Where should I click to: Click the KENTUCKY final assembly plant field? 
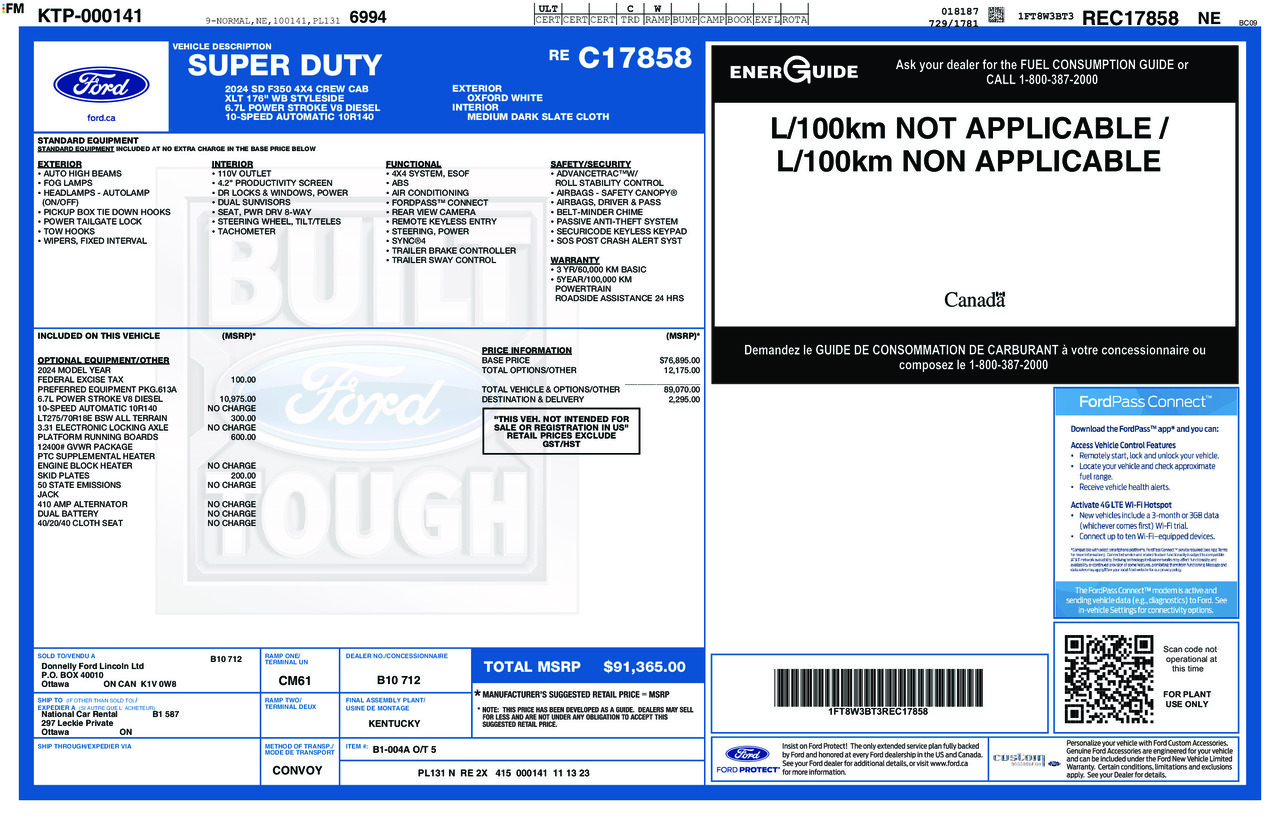coord(394,723)
